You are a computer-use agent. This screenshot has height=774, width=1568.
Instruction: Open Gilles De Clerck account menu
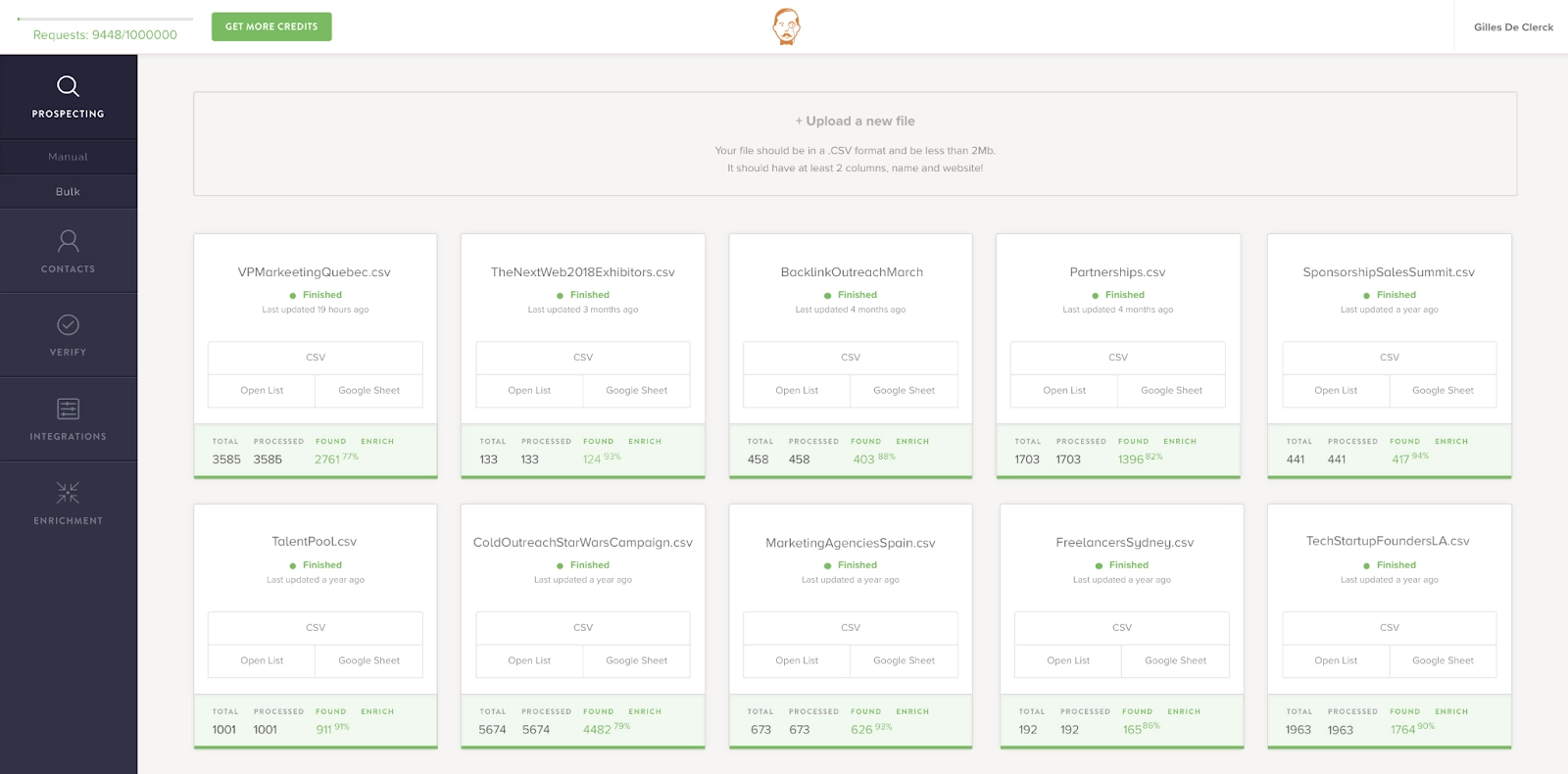tap(1513, 27)
